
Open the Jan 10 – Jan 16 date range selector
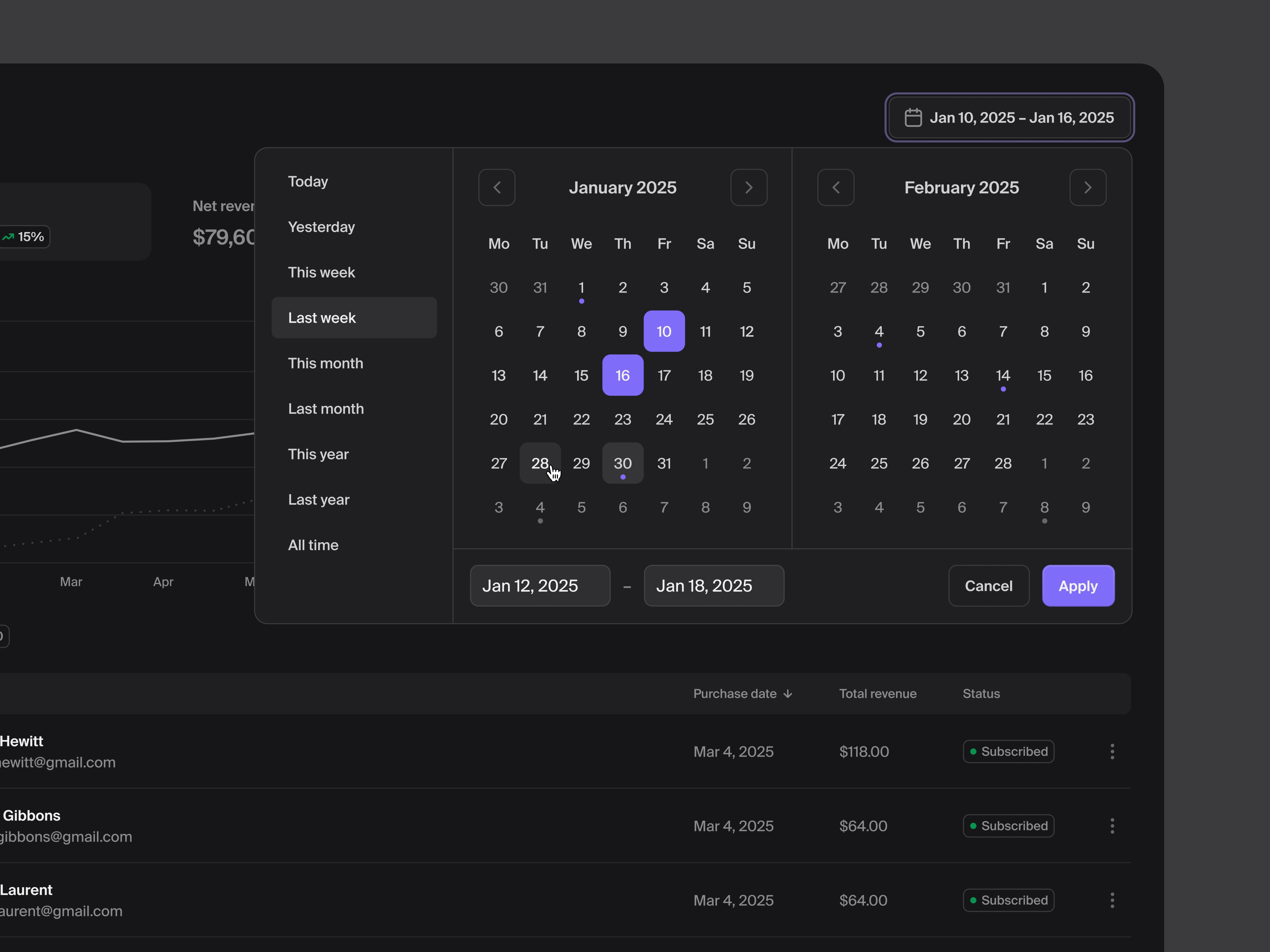[1009, 117]
